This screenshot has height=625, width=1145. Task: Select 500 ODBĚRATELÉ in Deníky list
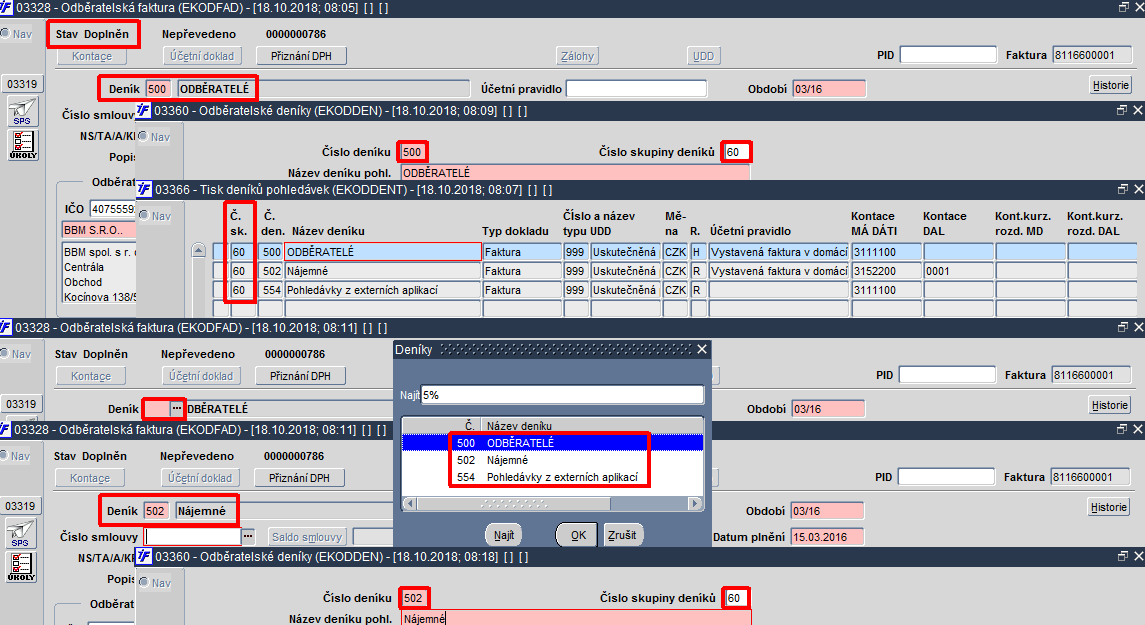(x=553, y=442)
